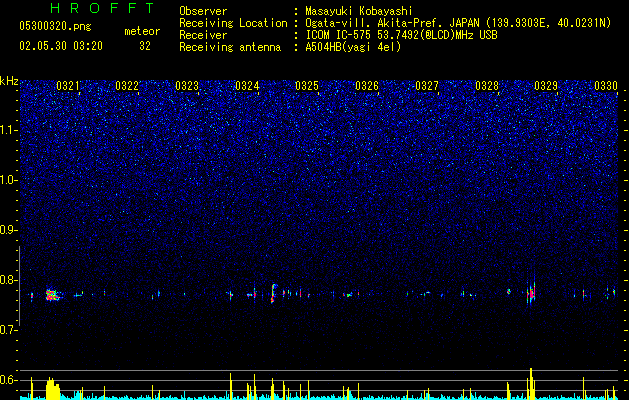Click the date stamp 02.05.30 03:20
Viewport: 629px width, 400px height.
(x=61, y=46)
